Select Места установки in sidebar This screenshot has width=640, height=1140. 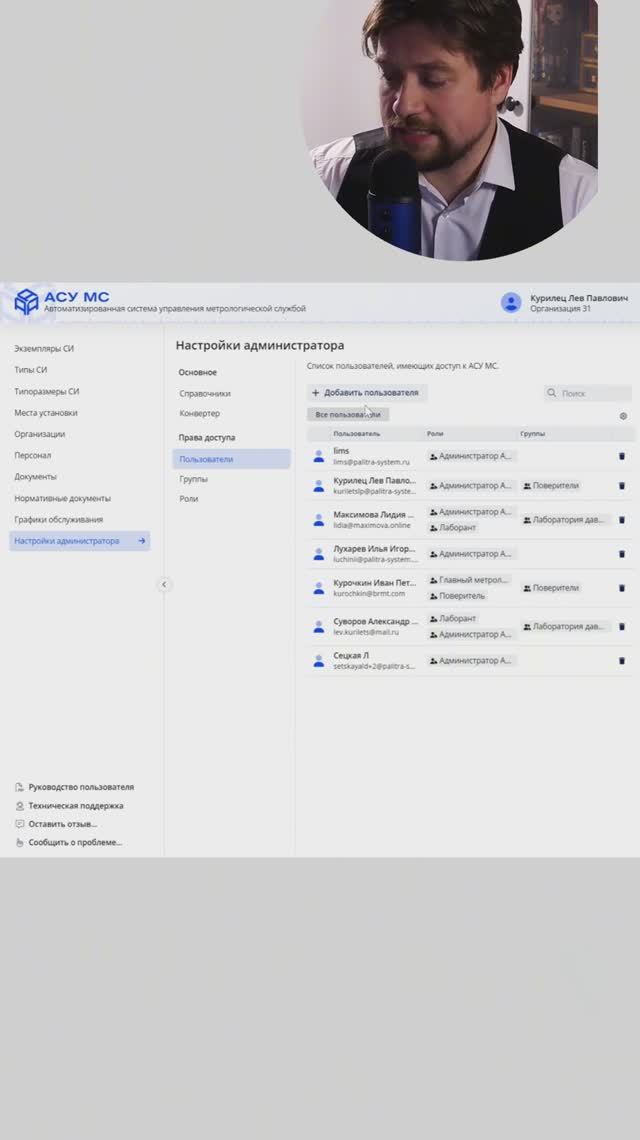(46, 412)
